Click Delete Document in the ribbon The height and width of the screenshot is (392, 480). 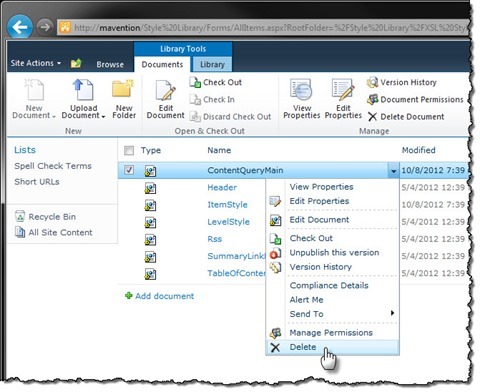(x=406, y=117)
